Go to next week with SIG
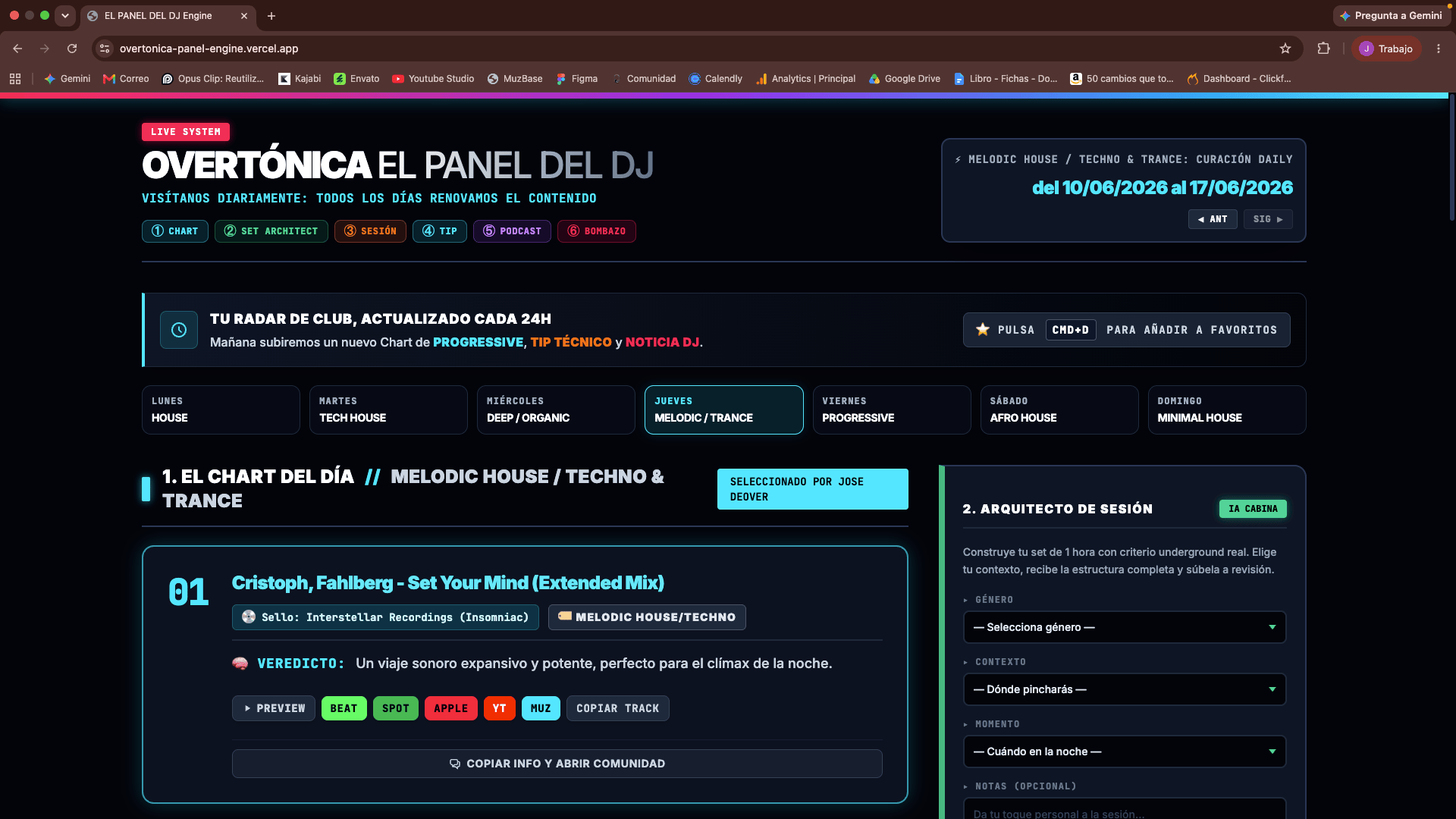Viewport: 1456px width, 819px height. (x=1268, y=219)
